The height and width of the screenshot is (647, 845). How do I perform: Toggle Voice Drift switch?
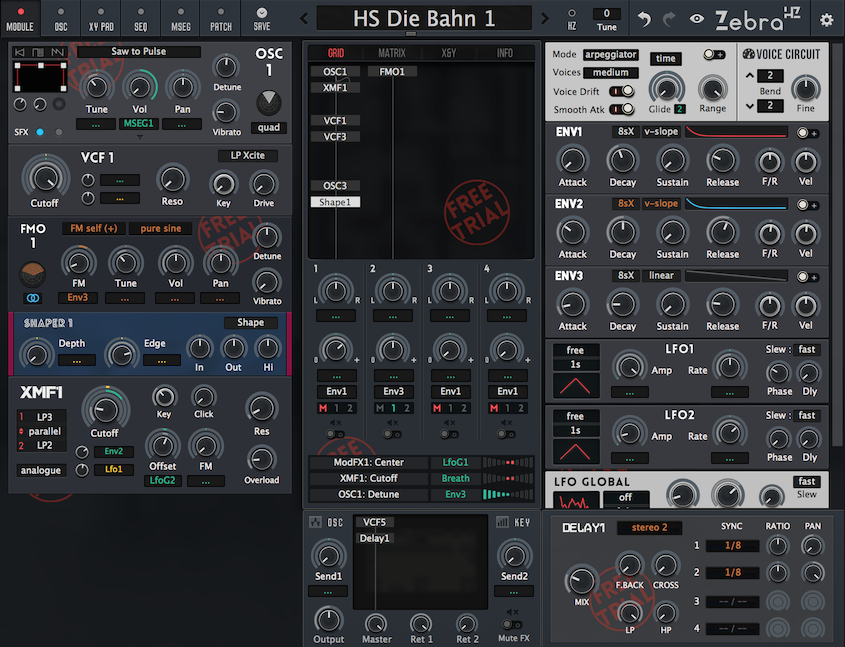622,91
